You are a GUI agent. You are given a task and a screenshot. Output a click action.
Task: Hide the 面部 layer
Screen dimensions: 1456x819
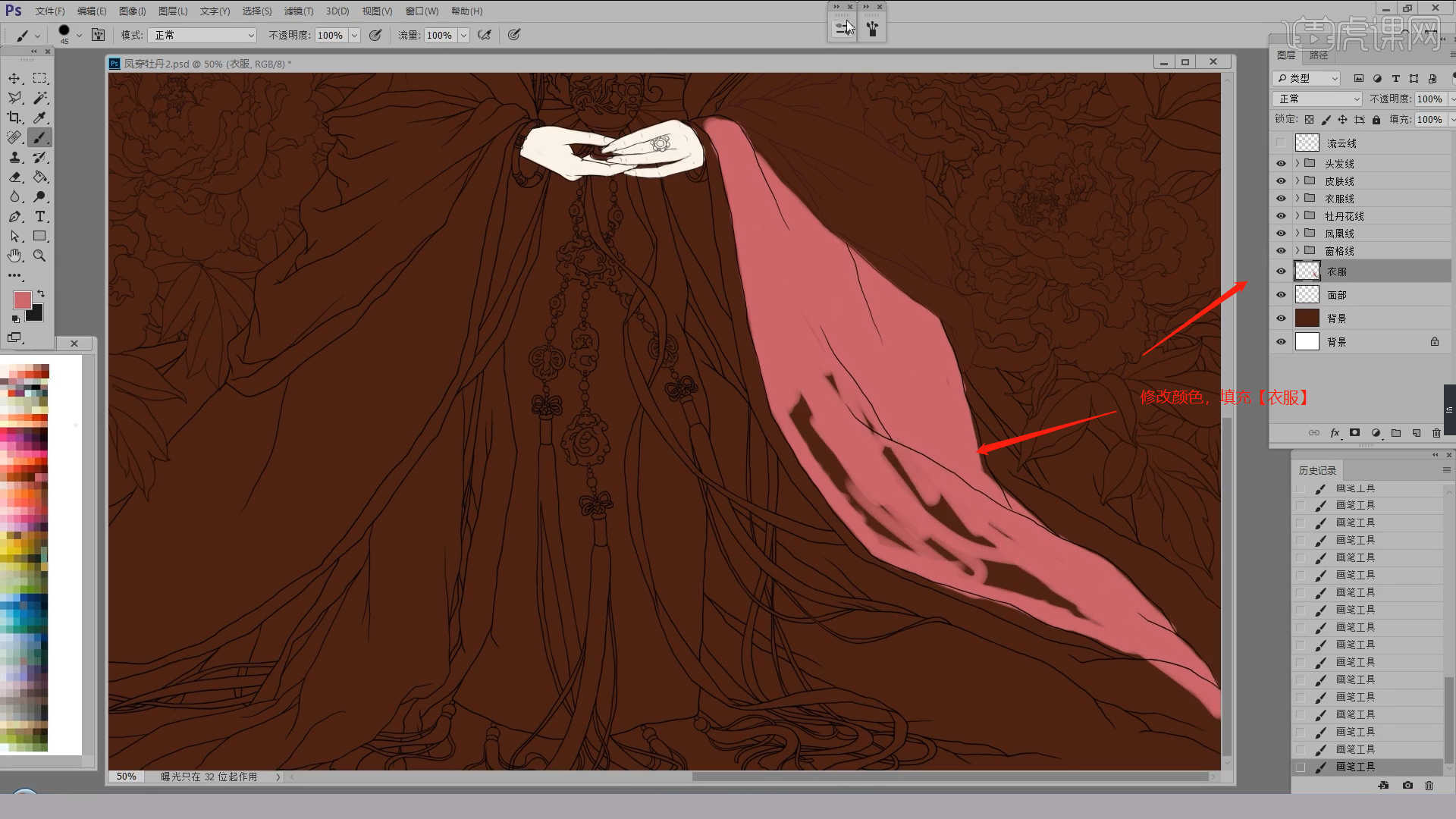[1281, 295]
